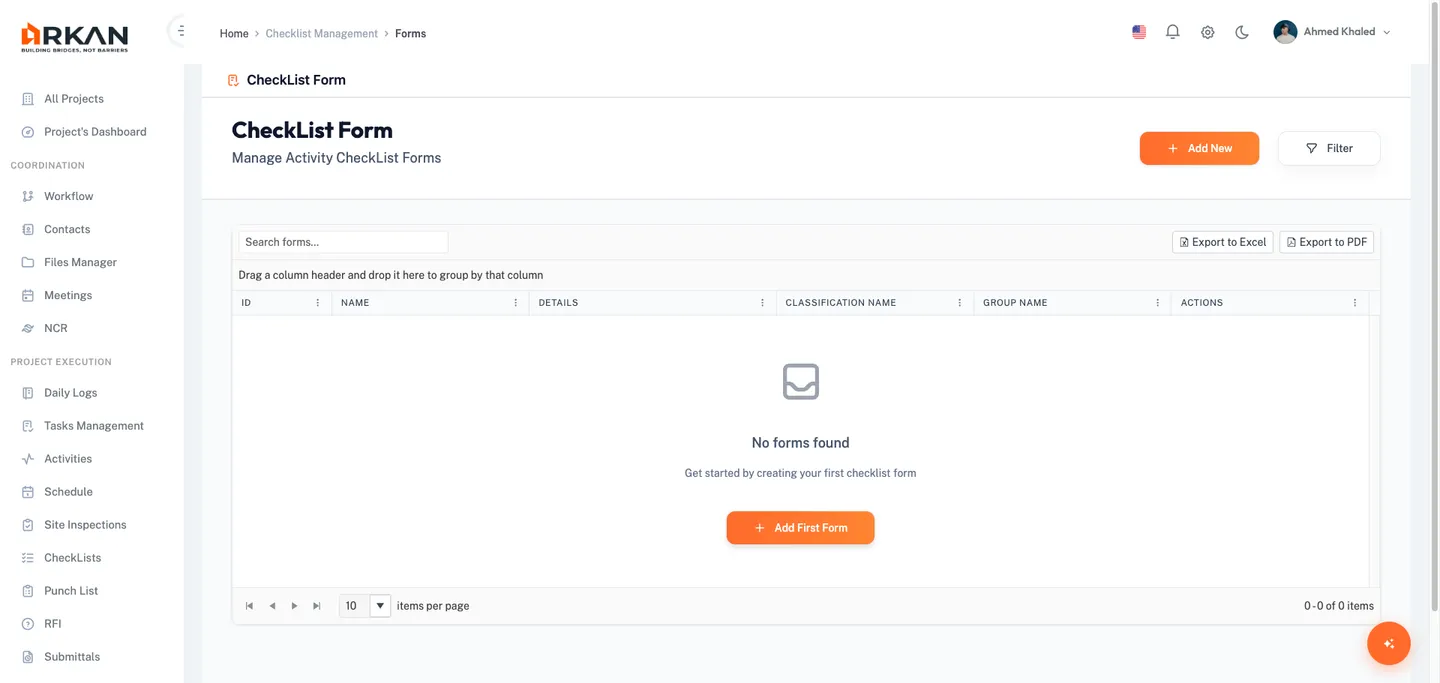1440x683 pixels.
Task: Collapse the sidebar with the hamburger toggle
Action: (180, 30)
